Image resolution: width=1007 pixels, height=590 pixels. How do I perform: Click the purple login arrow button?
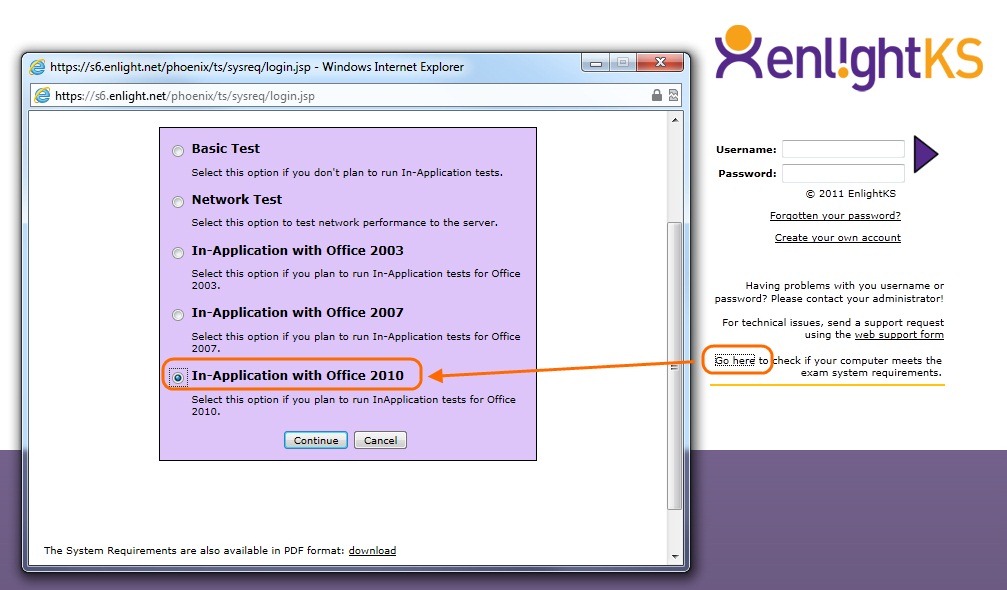click(x=925, y=155)
